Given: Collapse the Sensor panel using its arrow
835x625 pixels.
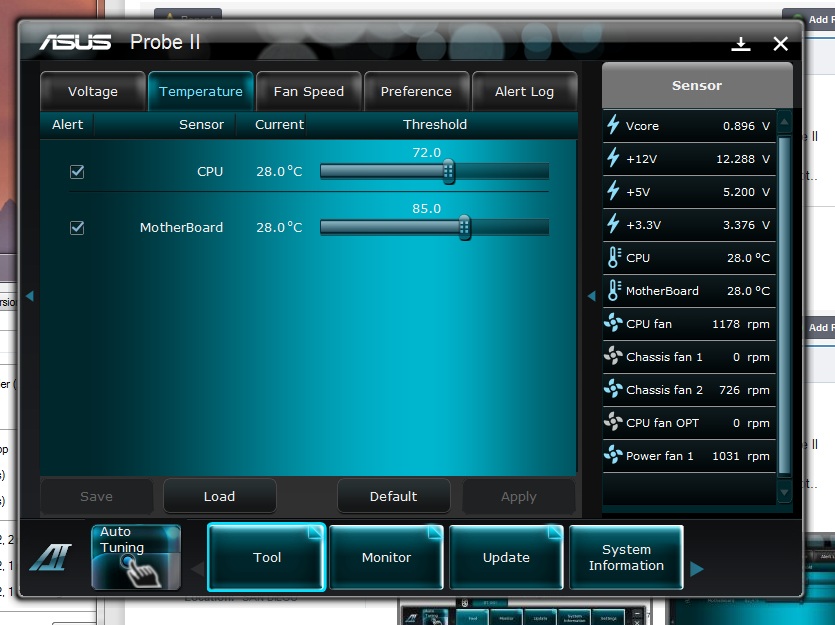Looking at the screenshot, I should tap(592, 296).
